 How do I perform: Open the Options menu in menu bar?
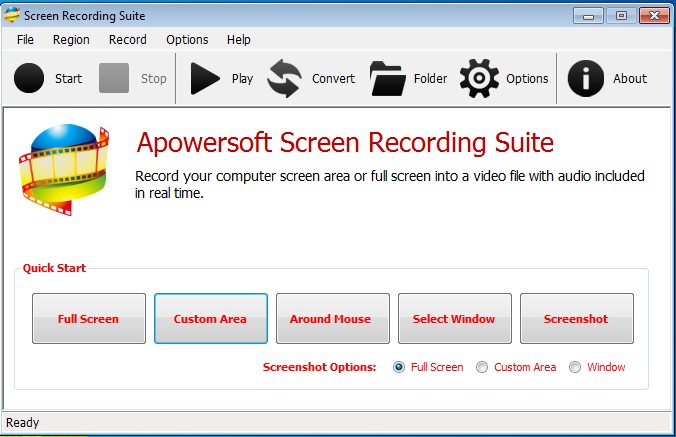[x=187, y=39]
